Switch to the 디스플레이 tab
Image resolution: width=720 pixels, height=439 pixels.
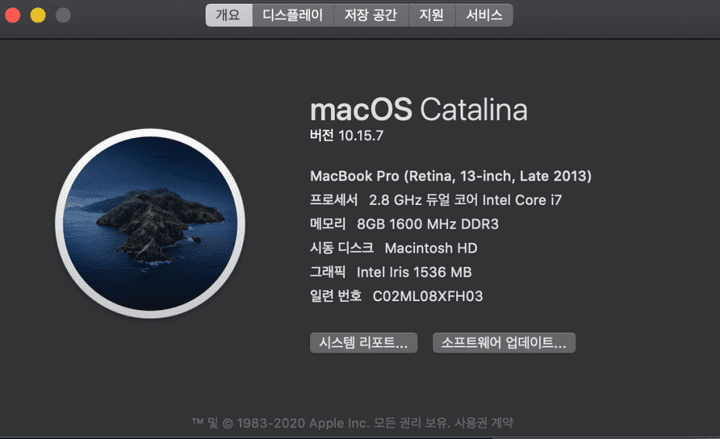tap(292, 15)
